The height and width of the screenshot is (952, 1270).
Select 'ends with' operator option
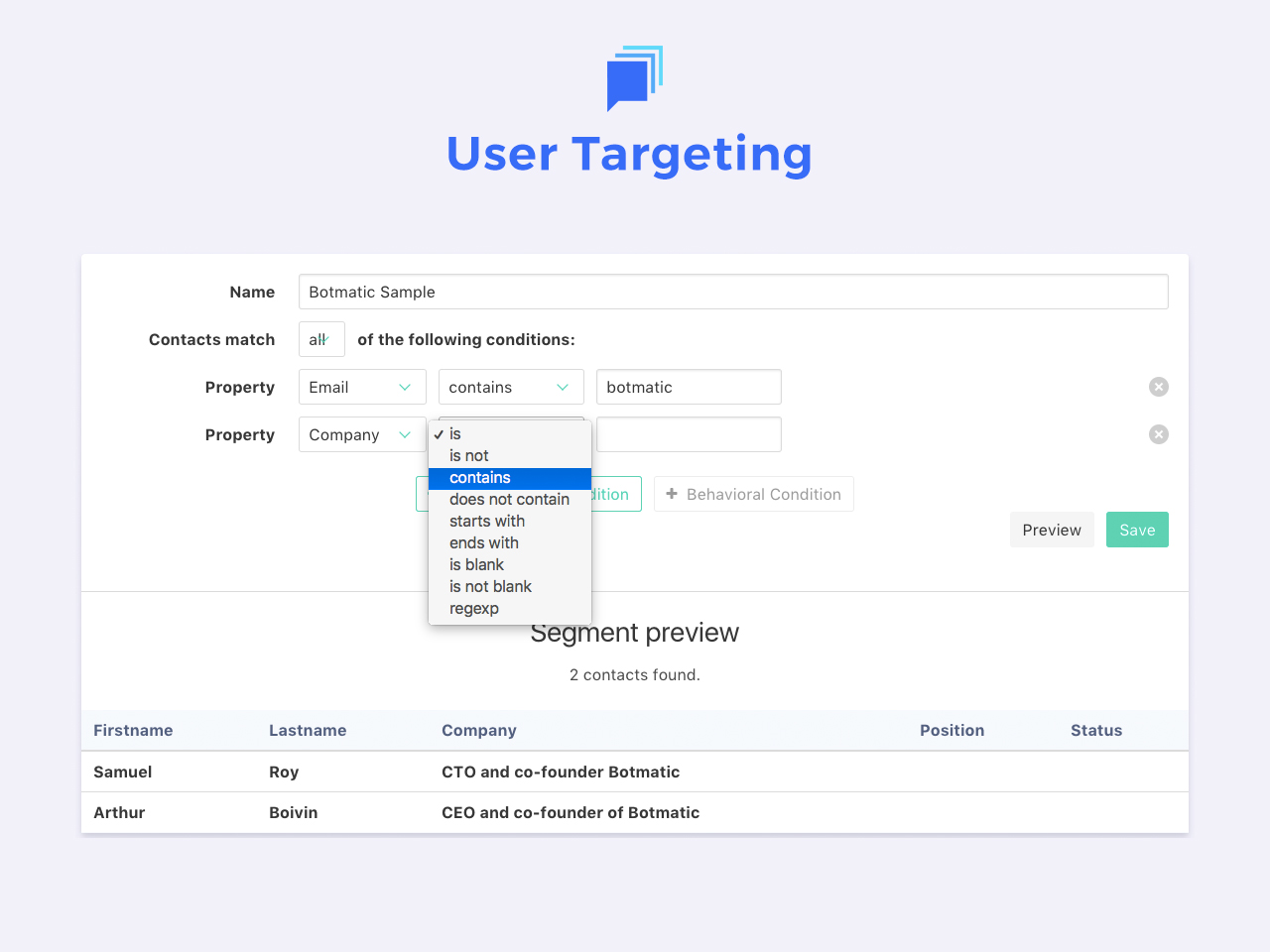pos(510,542)
